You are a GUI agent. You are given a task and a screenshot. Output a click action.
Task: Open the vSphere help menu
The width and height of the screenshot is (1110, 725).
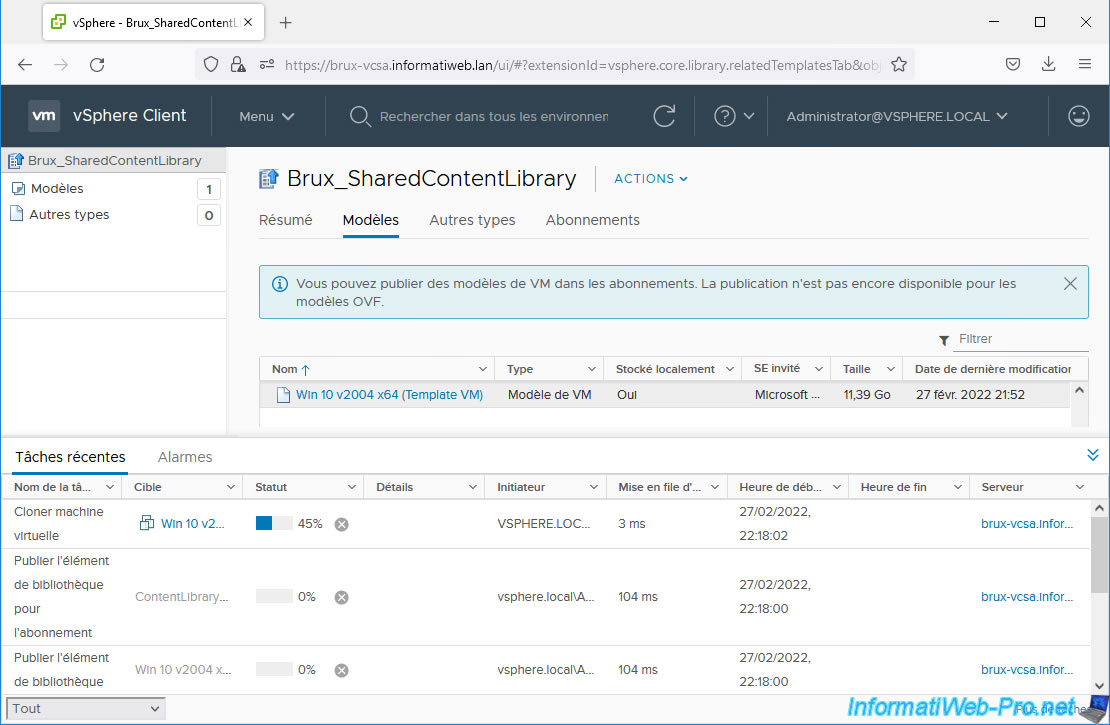tap(733, 116)
